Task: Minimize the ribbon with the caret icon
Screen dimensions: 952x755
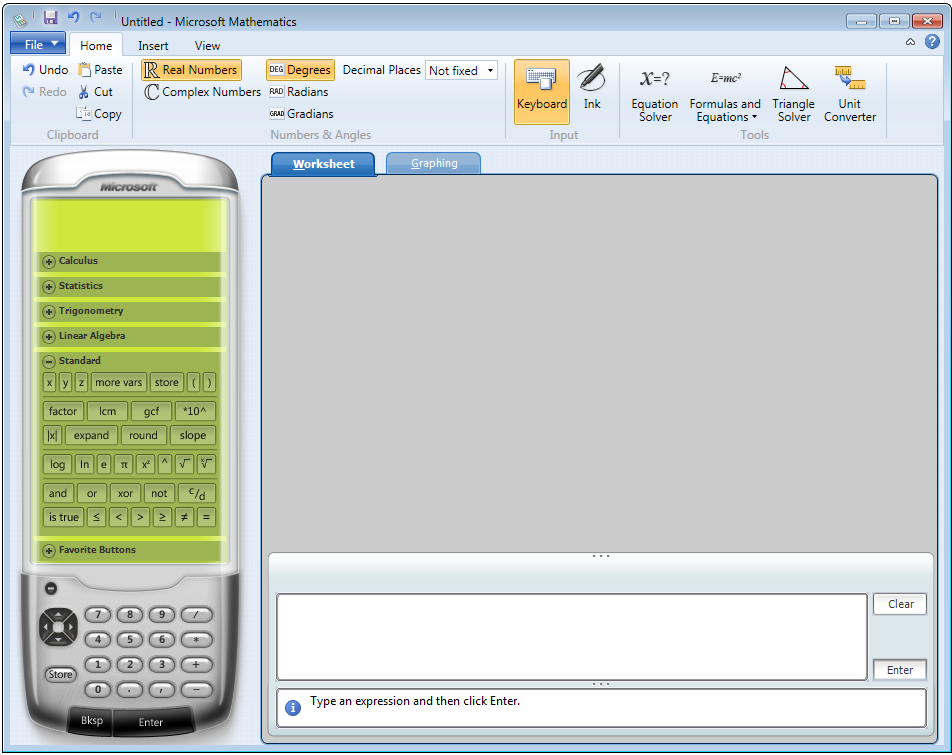Action: (x=910, y=42)
